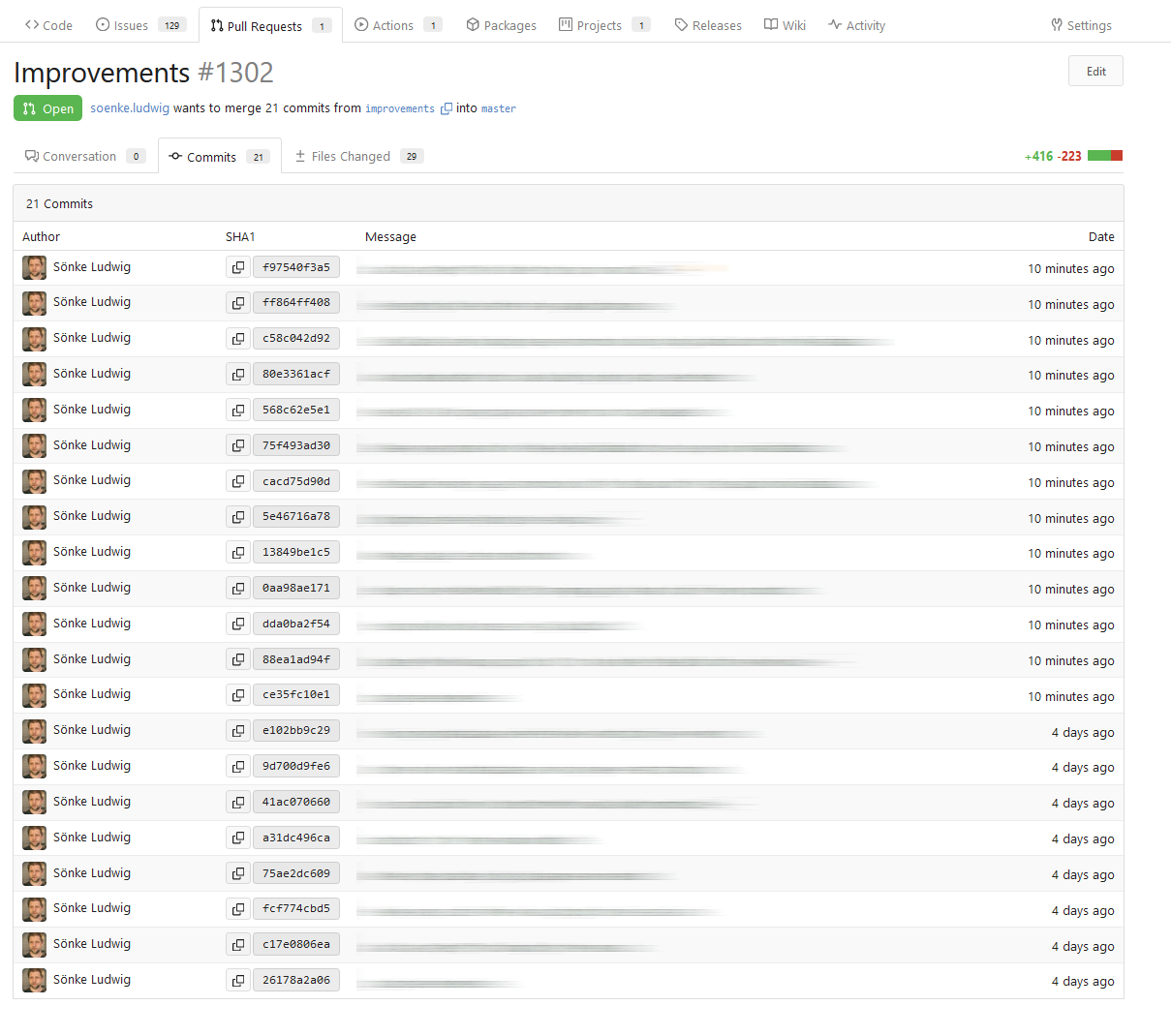Screen dimensions: 1171x1036
Task: Switch to the Conversation tab
Action: 77,155
